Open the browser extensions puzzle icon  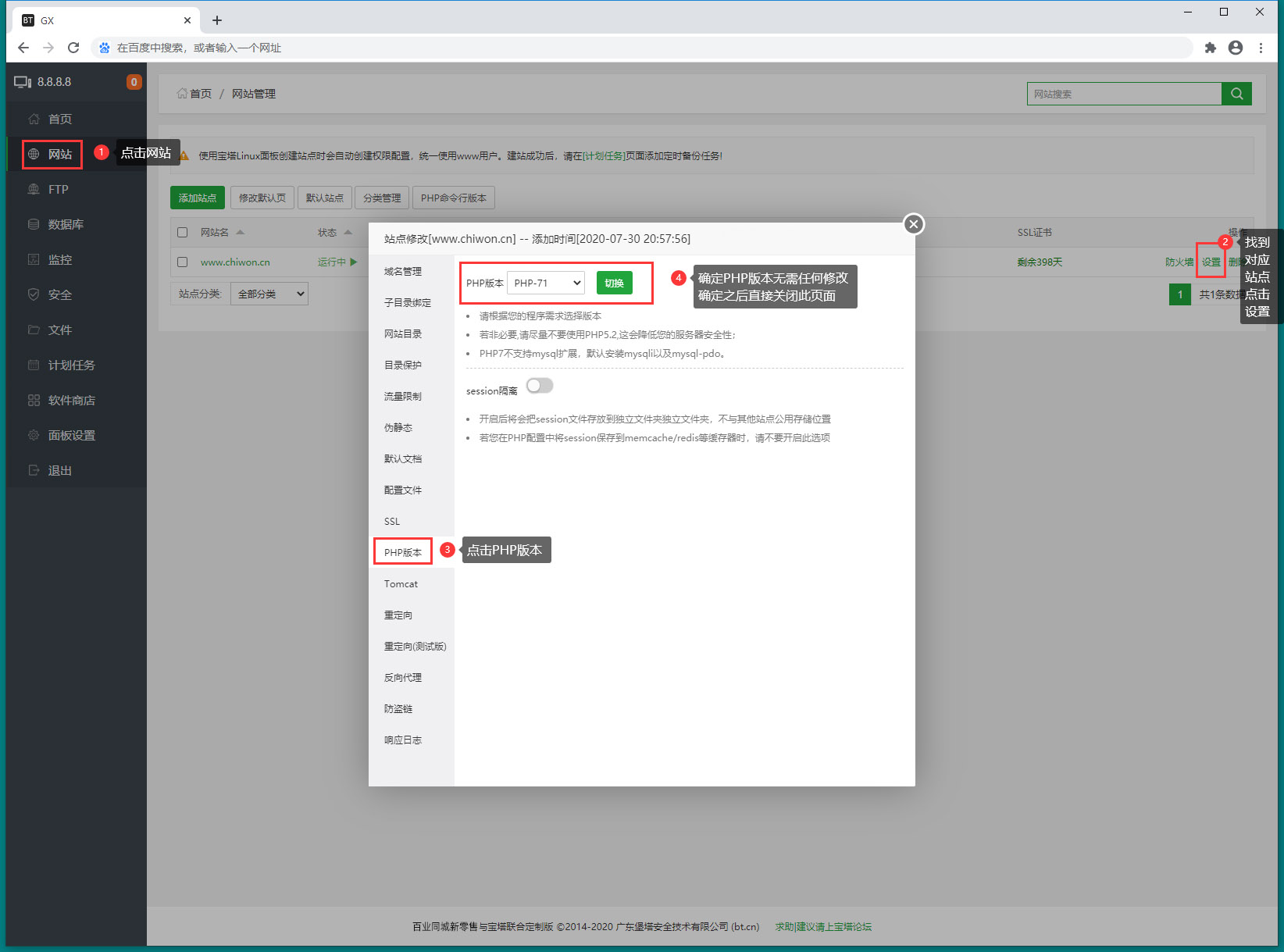[1210, 48]
